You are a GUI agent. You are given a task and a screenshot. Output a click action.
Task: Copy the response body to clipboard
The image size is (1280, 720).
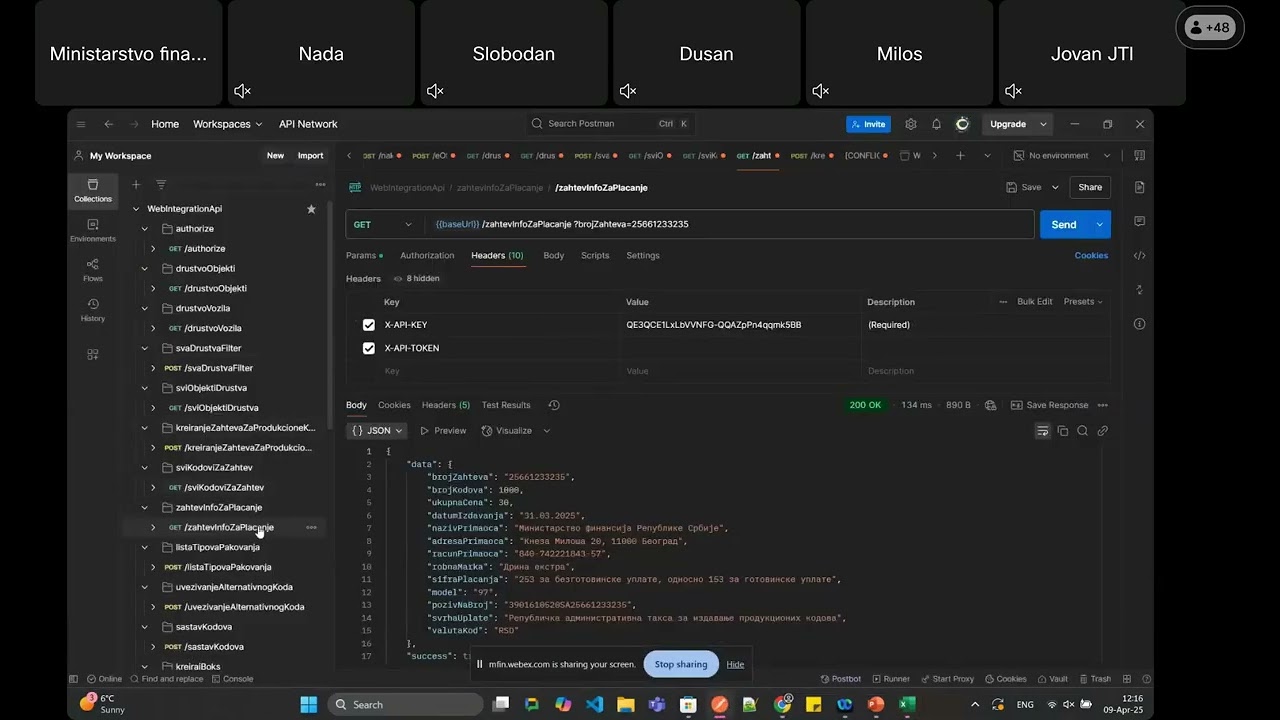pos(1063,431)
